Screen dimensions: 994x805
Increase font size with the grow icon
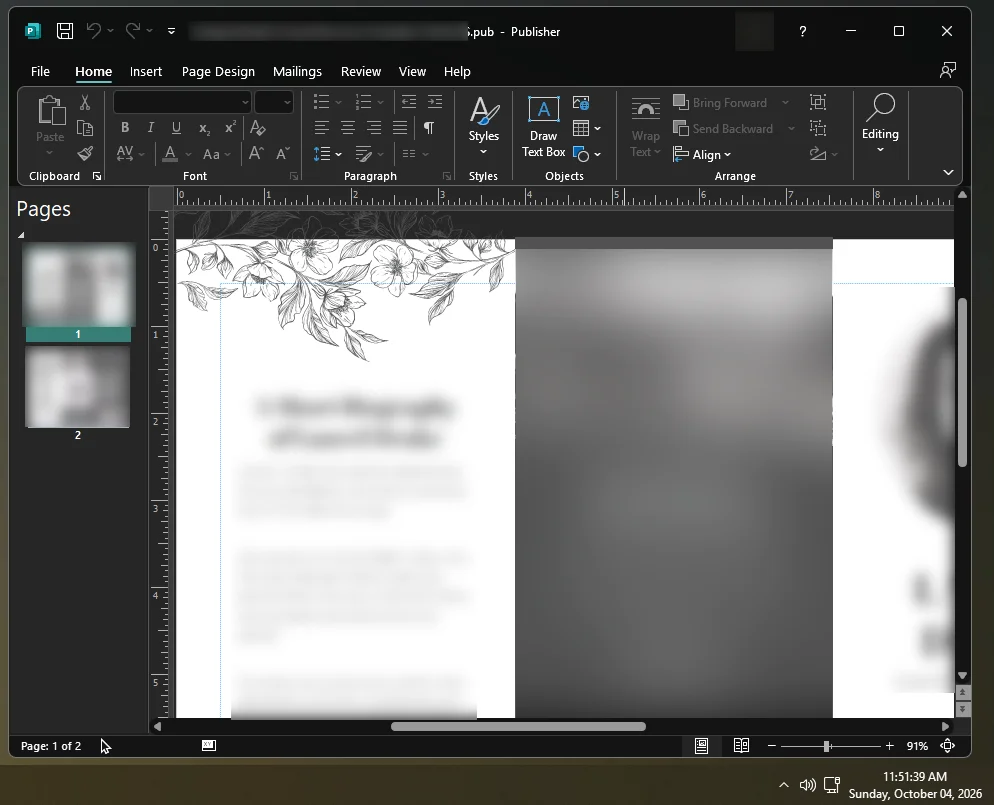[256, 153]
